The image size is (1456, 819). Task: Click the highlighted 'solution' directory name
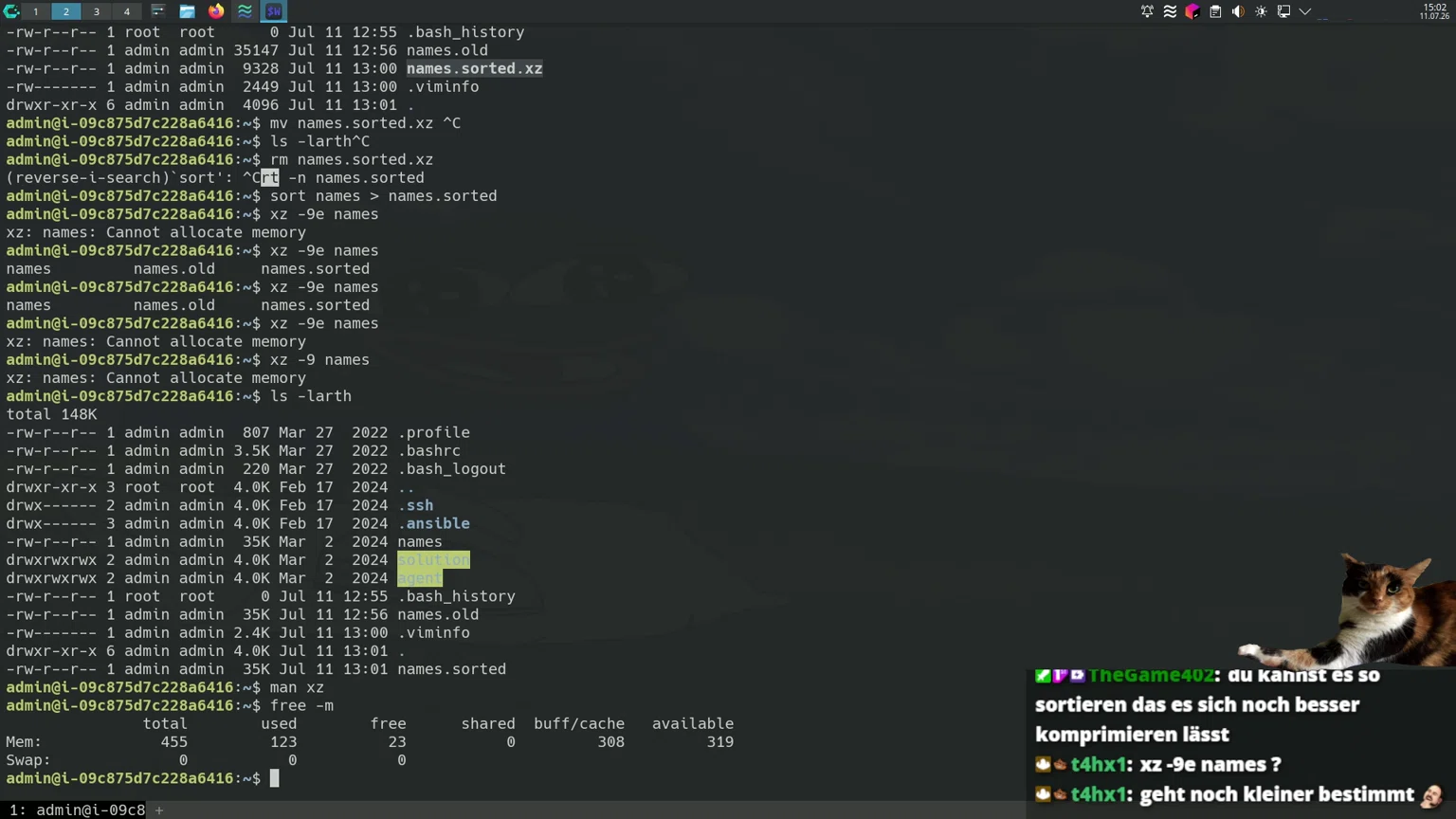433,560
